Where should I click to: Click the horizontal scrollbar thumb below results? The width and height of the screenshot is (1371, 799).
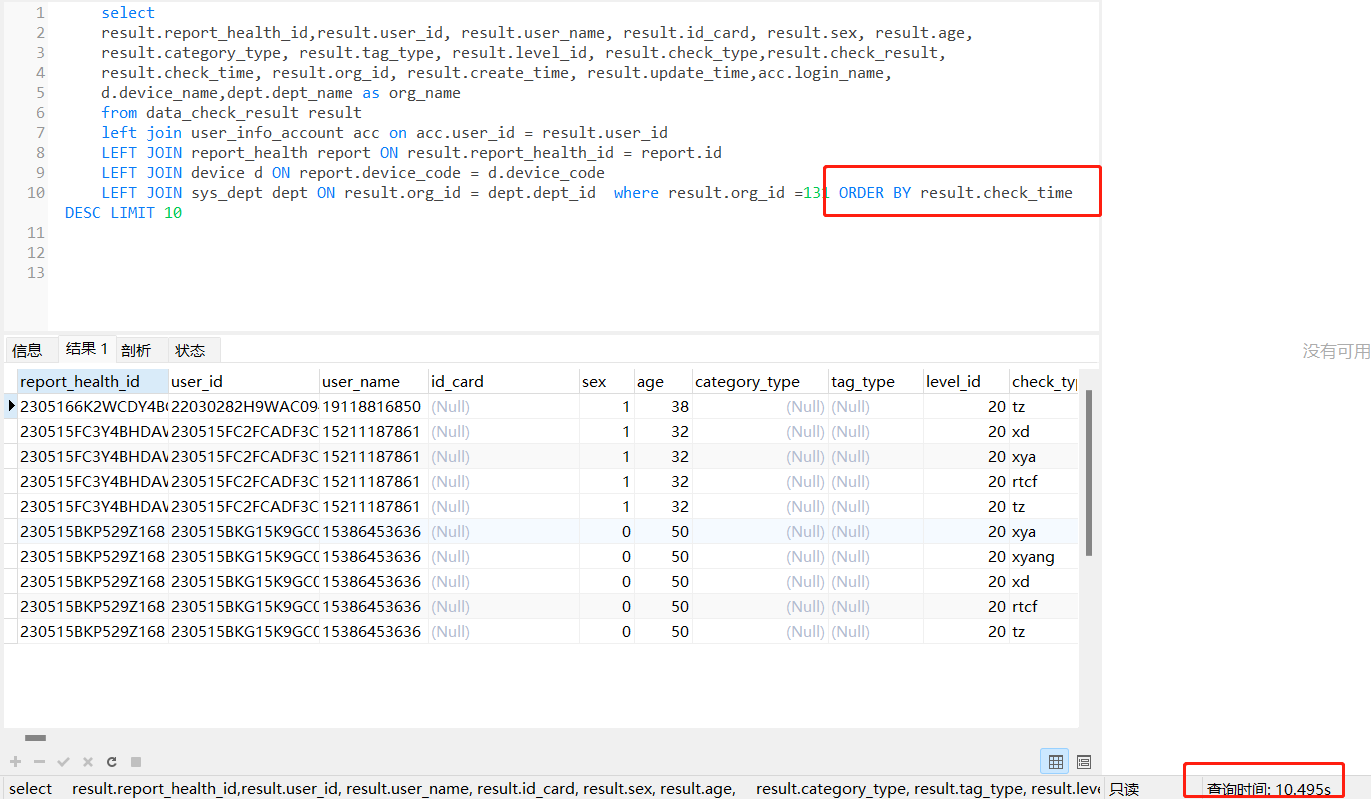pyautogui.click(x=35, y=738)
